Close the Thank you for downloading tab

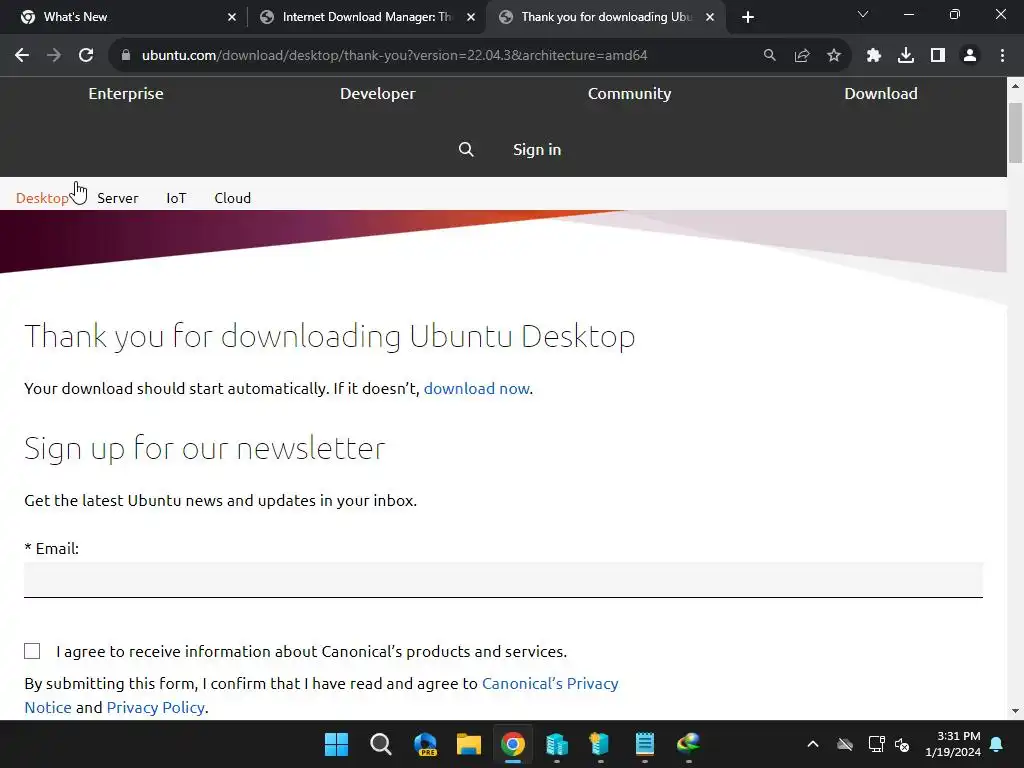tap(710, 17)
